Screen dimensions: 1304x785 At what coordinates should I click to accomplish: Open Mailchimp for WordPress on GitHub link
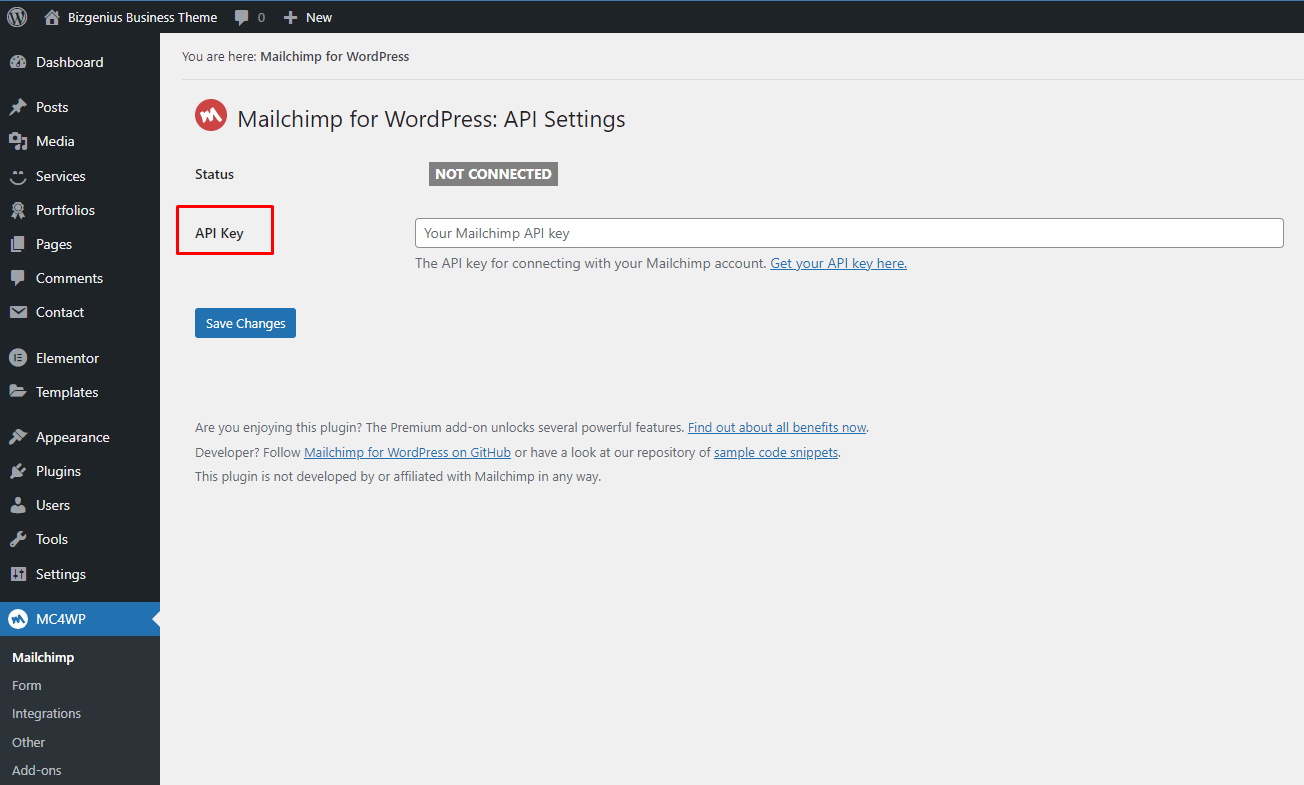[407, 452]
